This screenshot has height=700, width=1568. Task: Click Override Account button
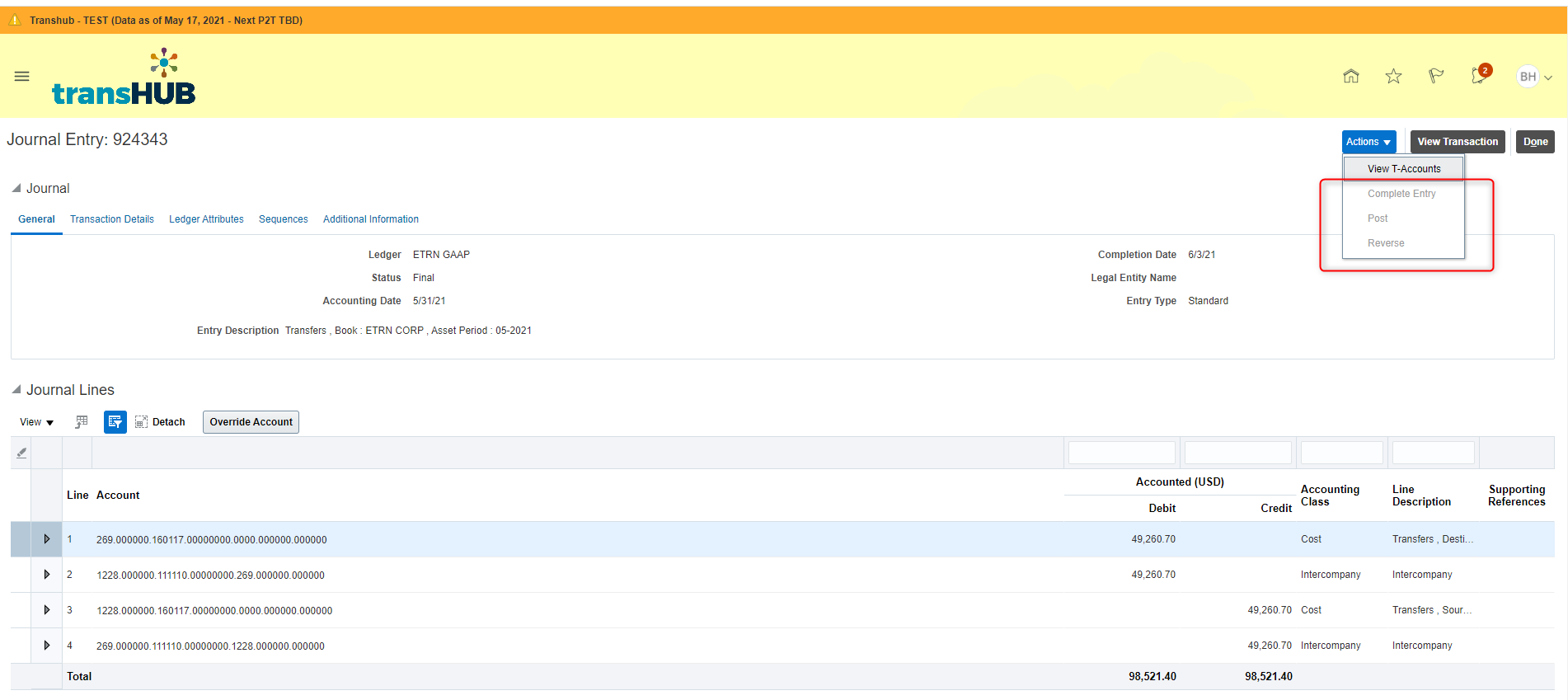point(251,422)
